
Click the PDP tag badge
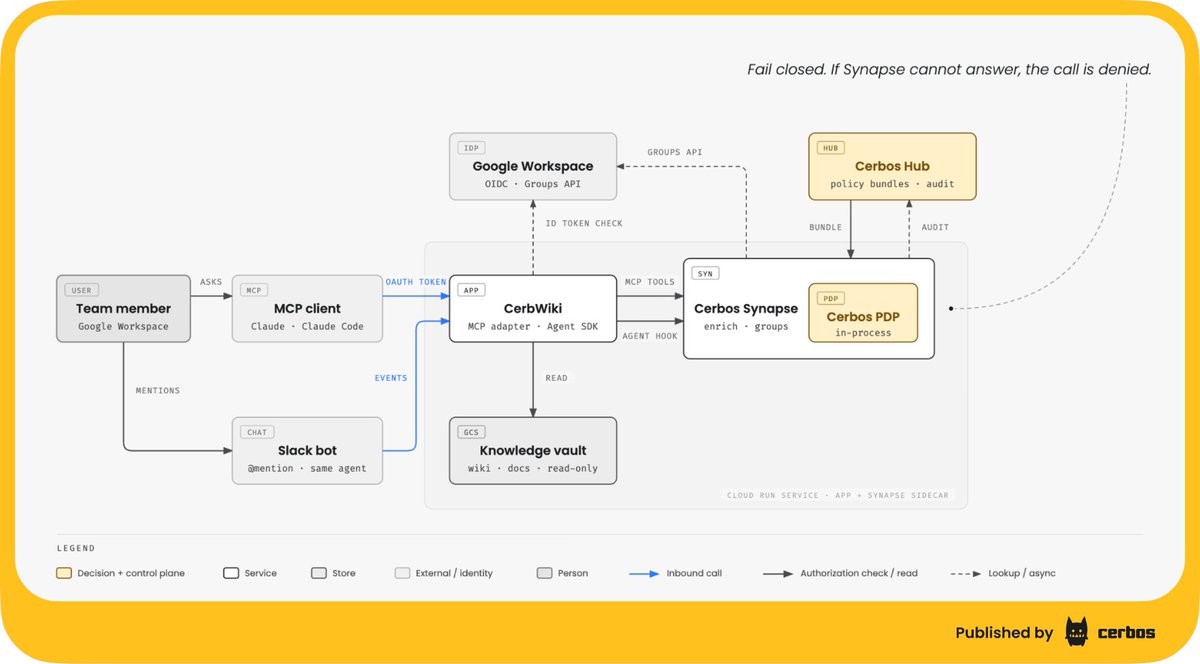point(830,298)
